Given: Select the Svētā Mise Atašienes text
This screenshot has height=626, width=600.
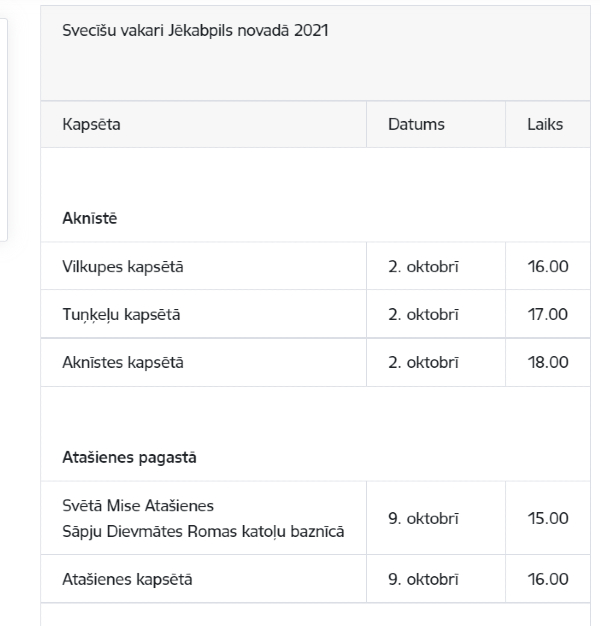Looking at the screenshot, I should 138,506.
